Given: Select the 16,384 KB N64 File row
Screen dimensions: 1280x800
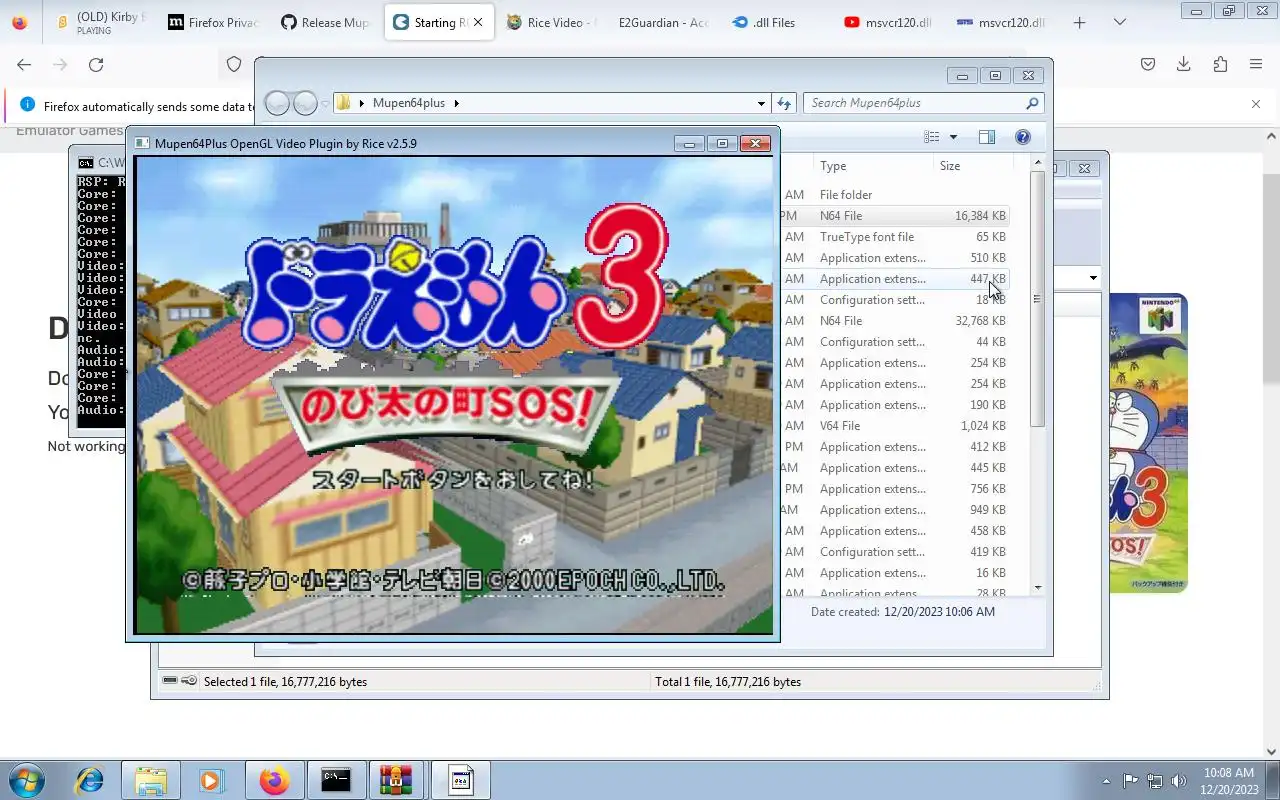Looking at the screenshot, I should [895, 216].
